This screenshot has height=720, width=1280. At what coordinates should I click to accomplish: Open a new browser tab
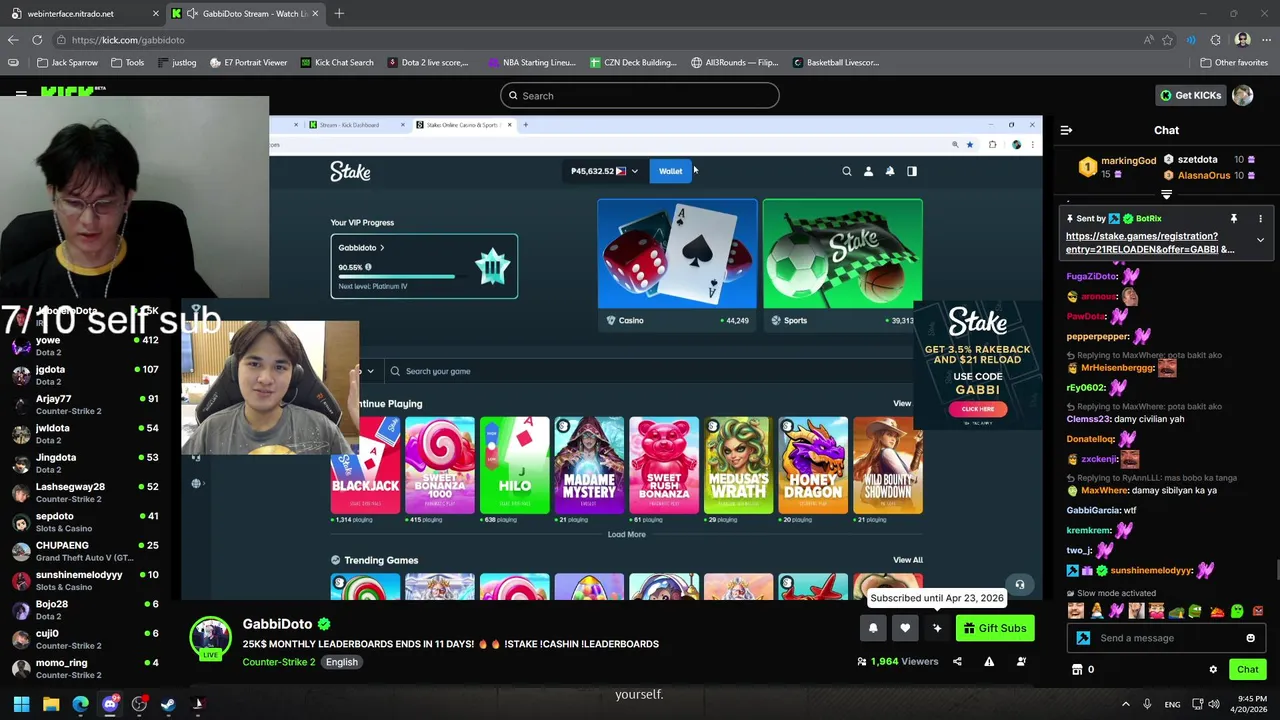point(339,14)
